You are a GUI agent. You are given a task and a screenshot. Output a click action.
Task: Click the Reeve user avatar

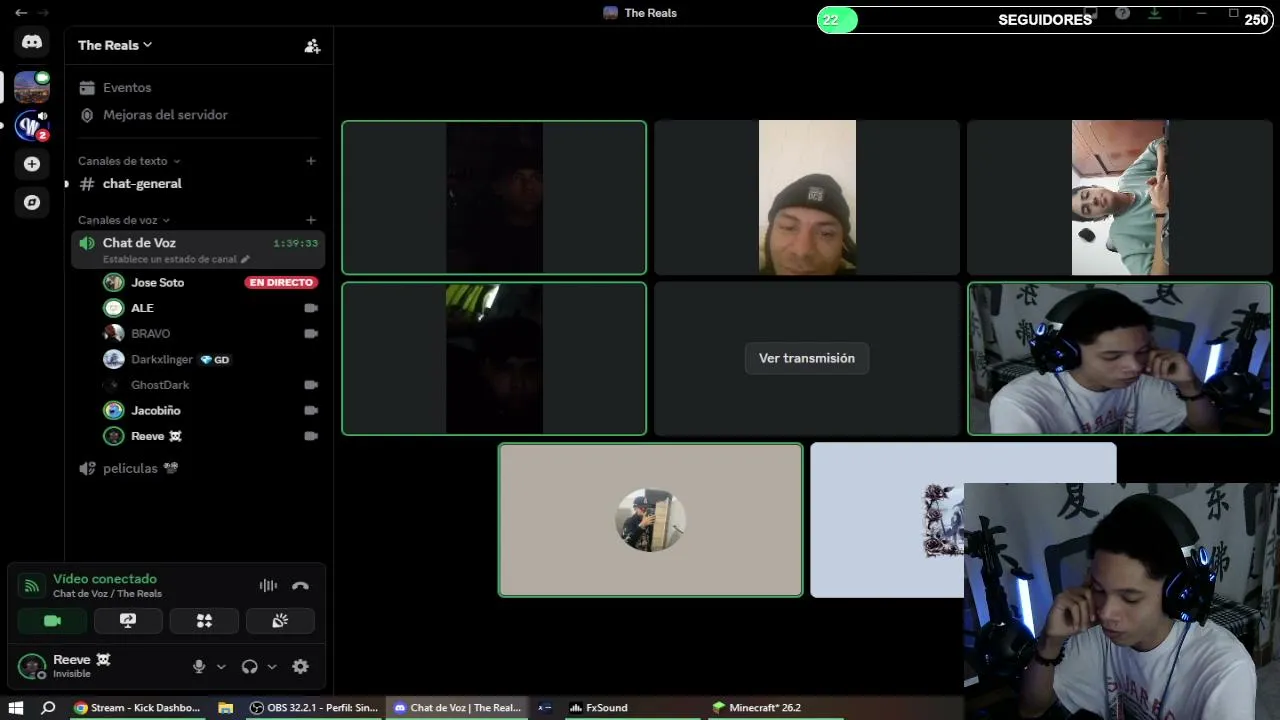[x=32, y=666]
